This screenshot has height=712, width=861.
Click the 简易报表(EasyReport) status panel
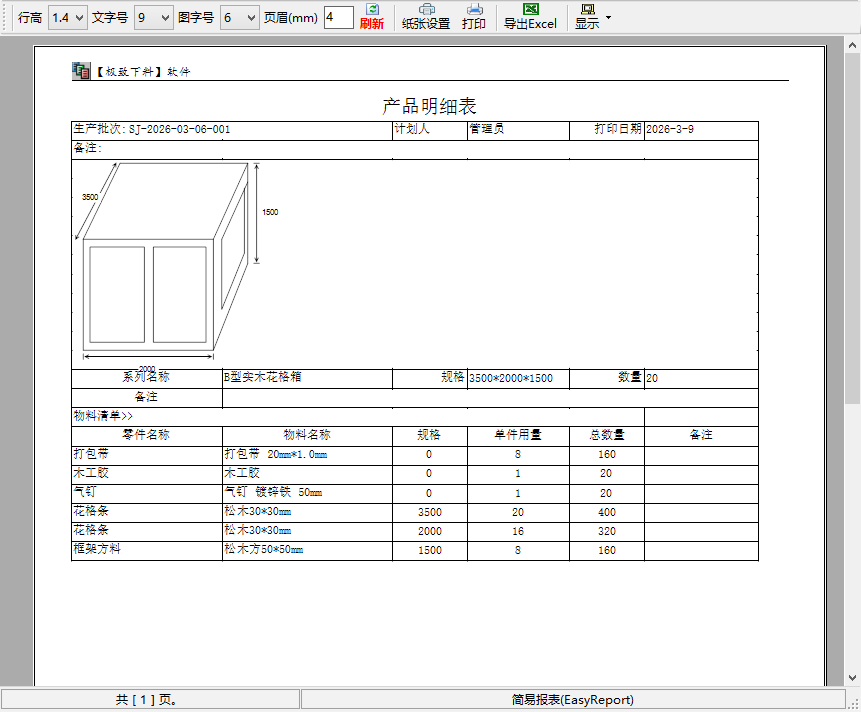572,700
